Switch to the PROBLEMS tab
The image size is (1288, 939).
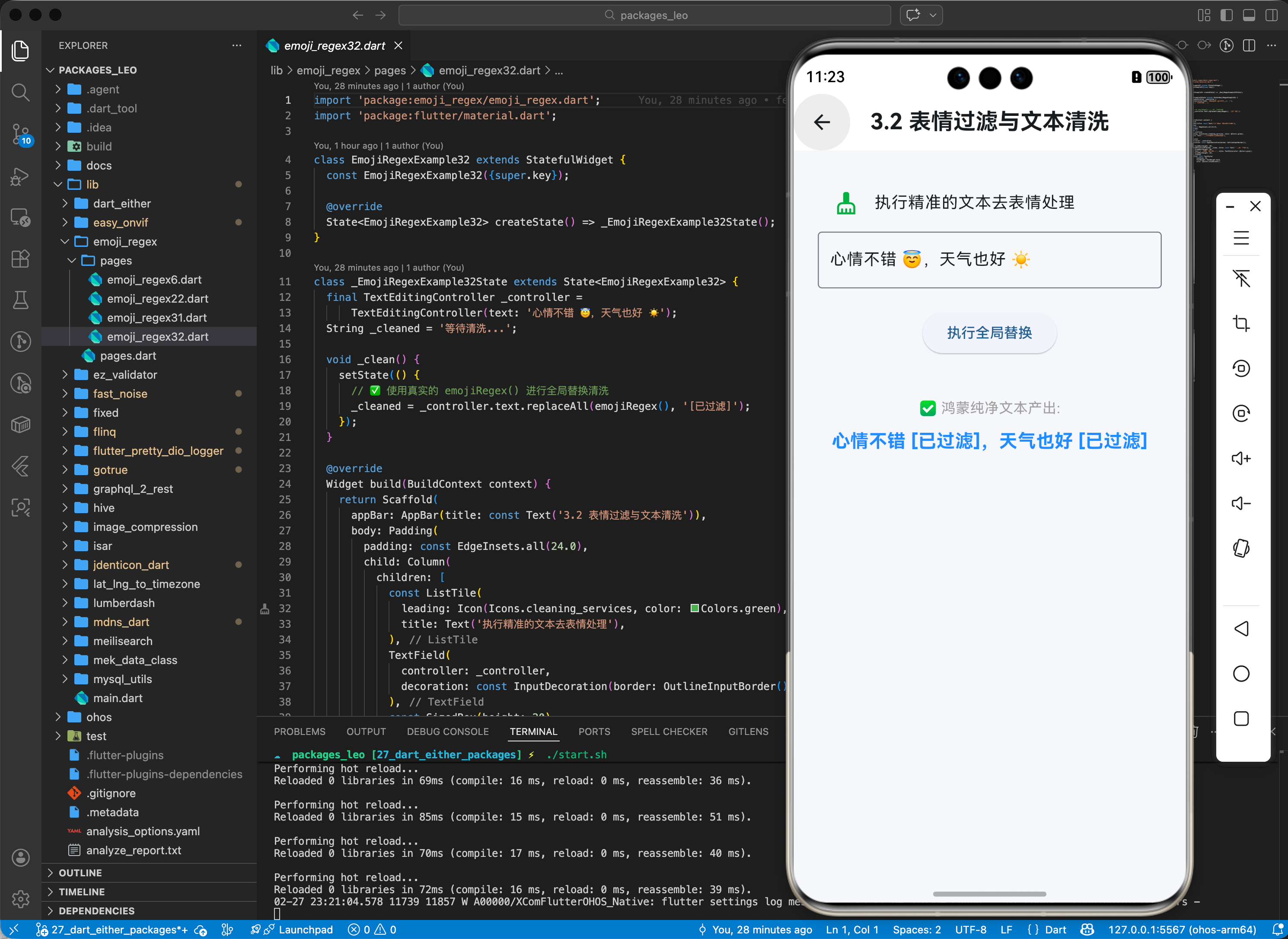300,731
